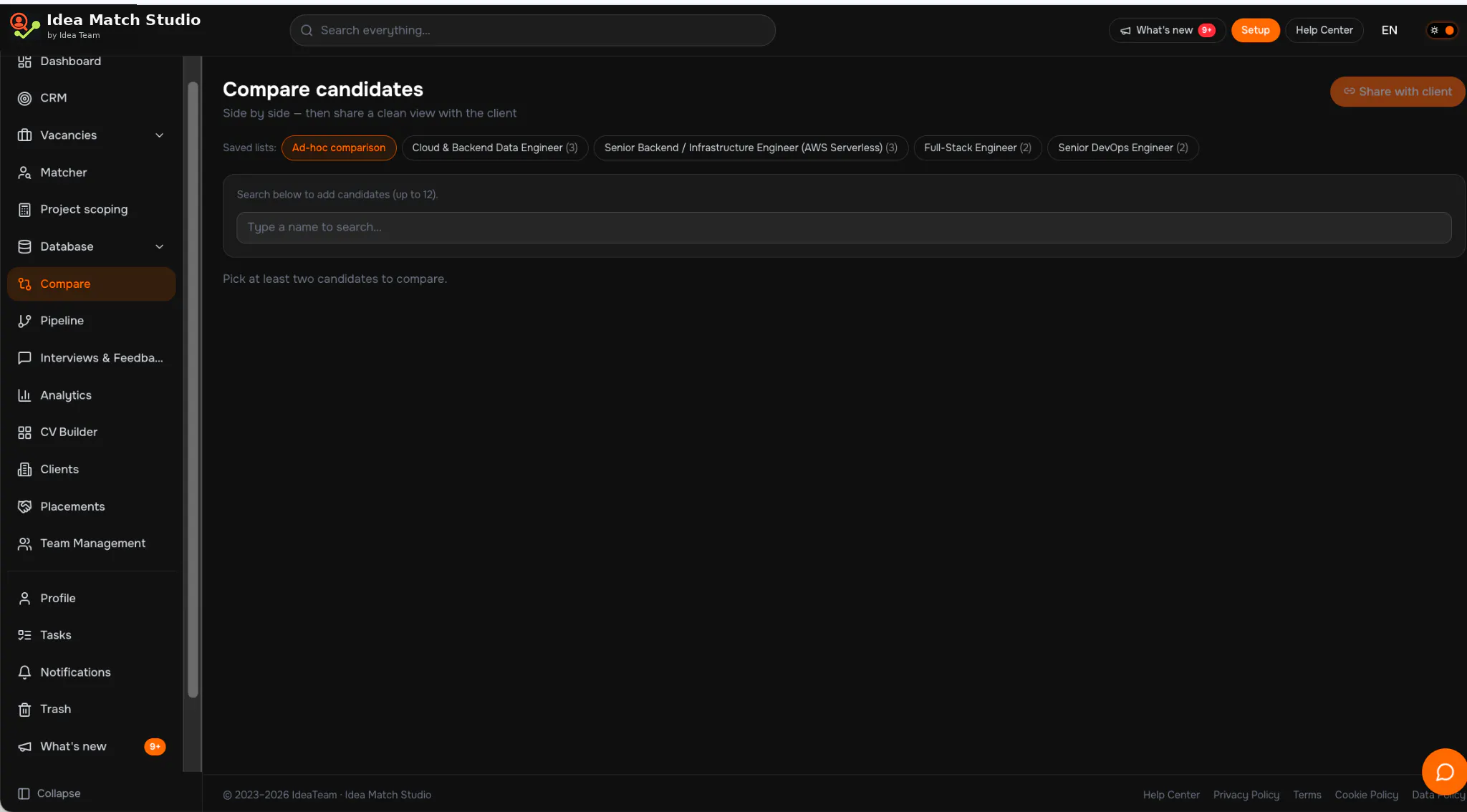
Task: Select Senior DevOps Engineer saved list
Action: [1123, 148]
